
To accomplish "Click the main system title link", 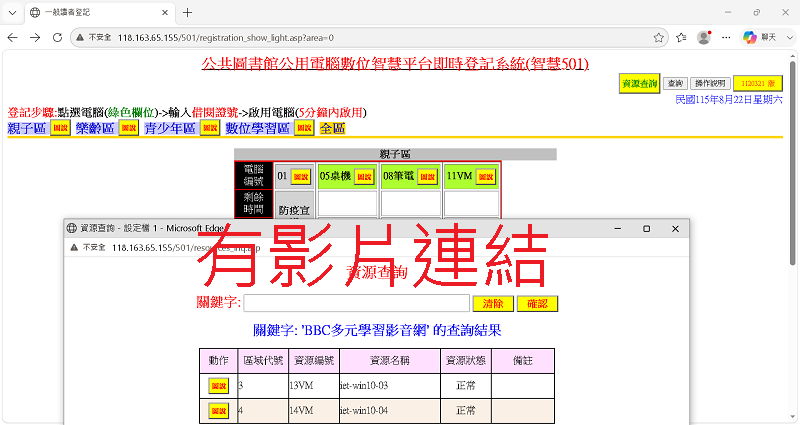I will pyautogui.click(x=395, y=64).
